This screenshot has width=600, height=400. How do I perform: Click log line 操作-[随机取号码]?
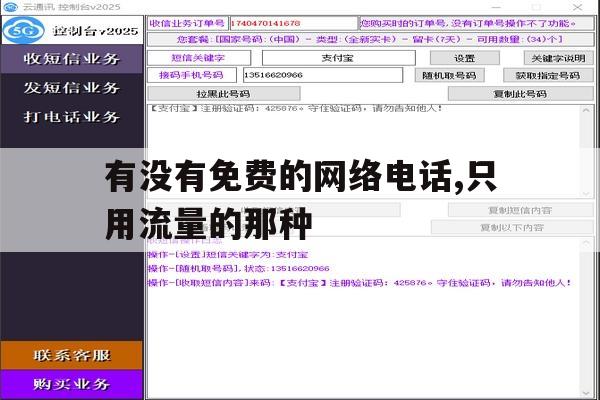(x=238, y=268)
